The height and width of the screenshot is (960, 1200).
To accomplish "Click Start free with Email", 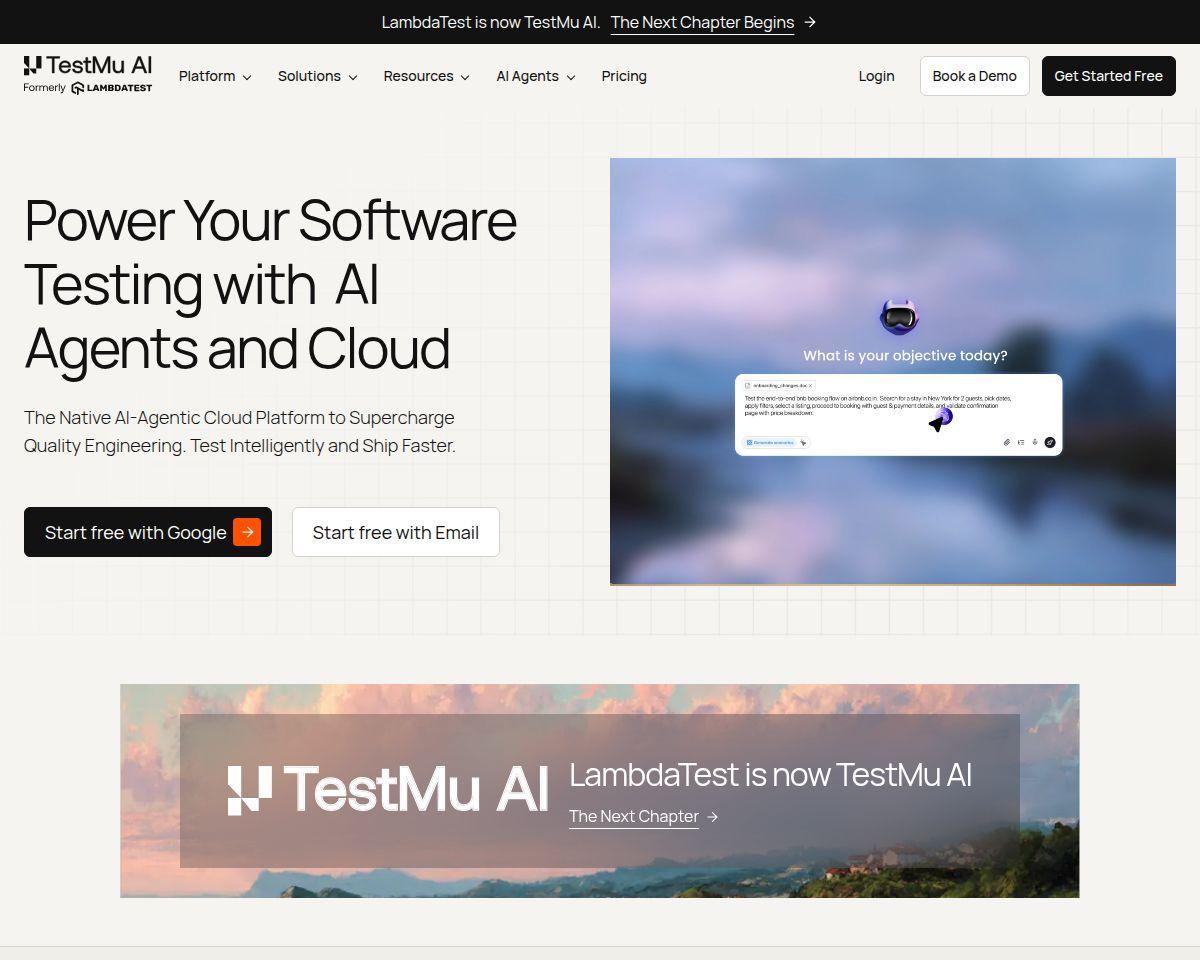I will (x=396, y=532).
